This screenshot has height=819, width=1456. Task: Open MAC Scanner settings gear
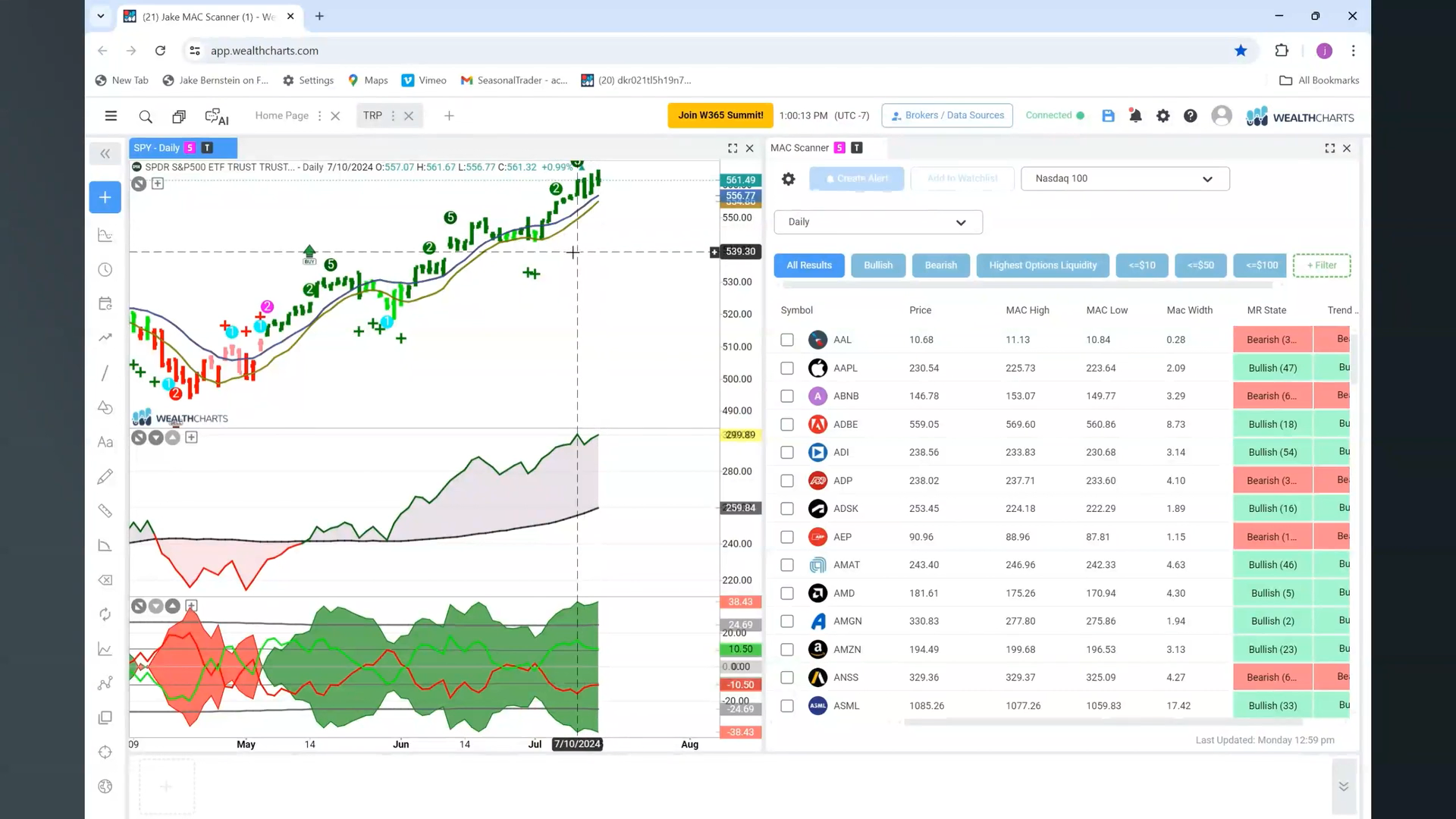(789, 179)
